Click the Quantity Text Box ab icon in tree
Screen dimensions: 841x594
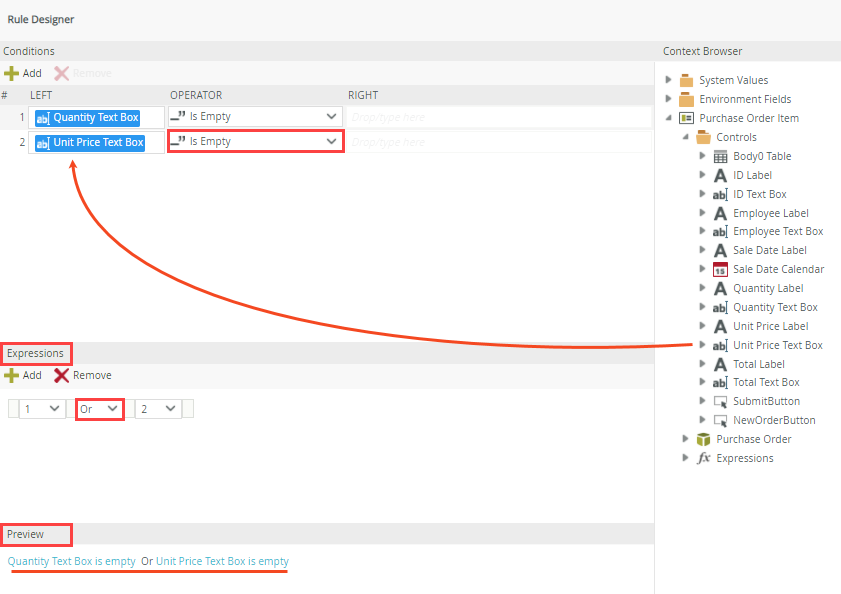[x=720, y=307]
